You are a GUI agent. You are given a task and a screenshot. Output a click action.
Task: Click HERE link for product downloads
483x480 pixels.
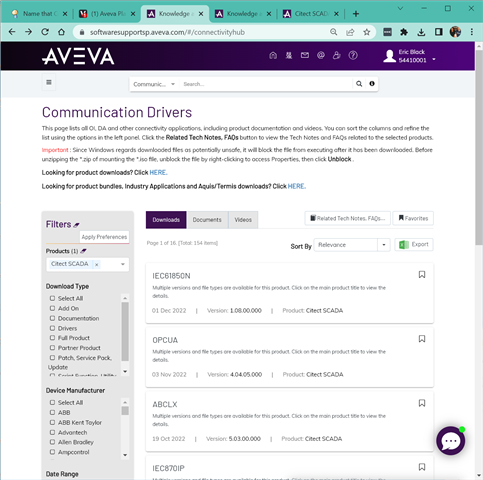158,173
